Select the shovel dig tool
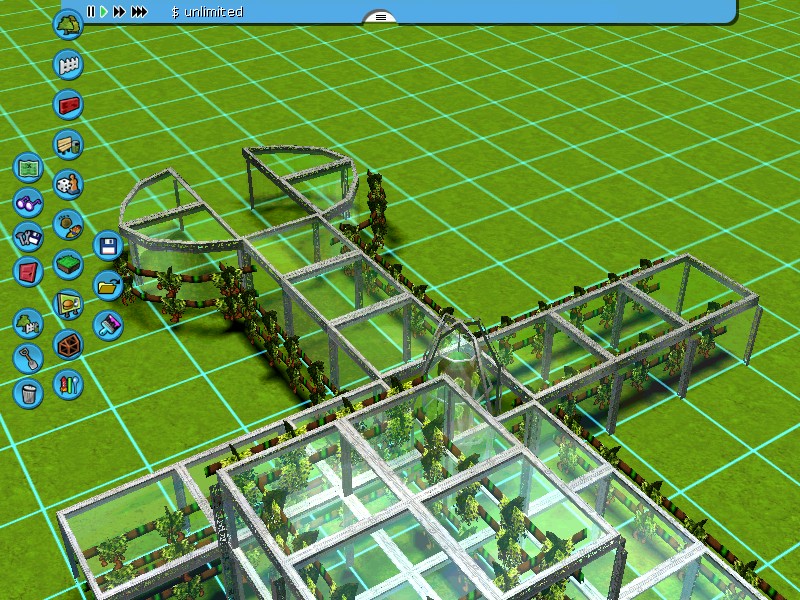800x600 pixels. (28, 356)
